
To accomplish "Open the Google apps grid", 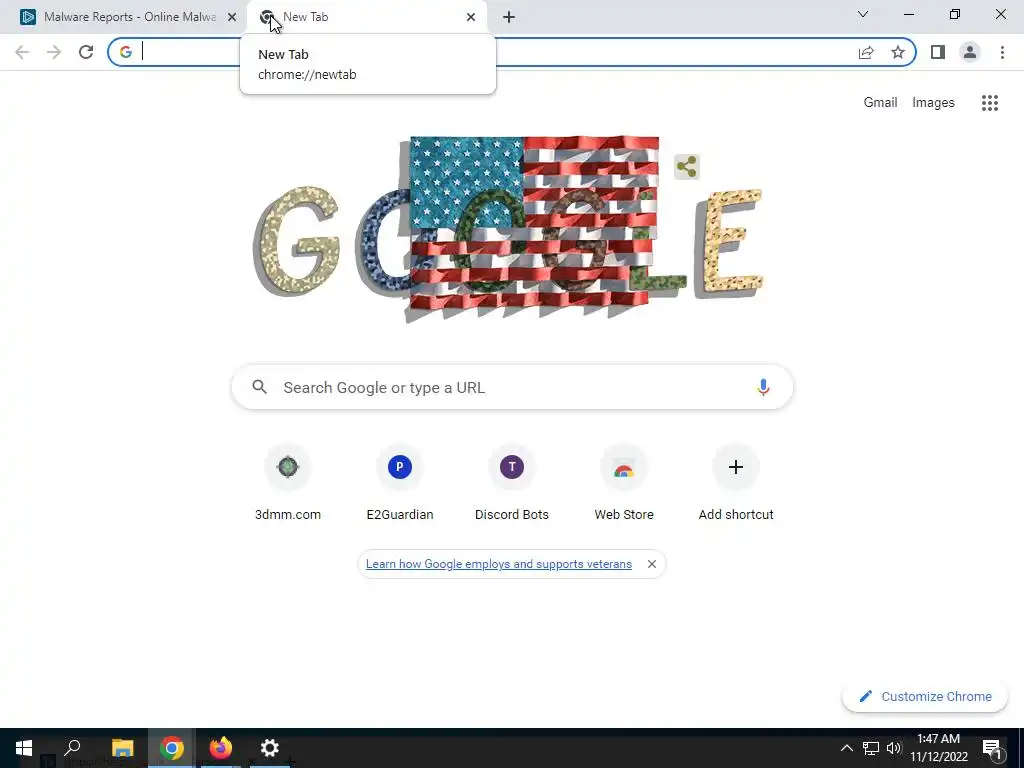I will click(990, 103).
